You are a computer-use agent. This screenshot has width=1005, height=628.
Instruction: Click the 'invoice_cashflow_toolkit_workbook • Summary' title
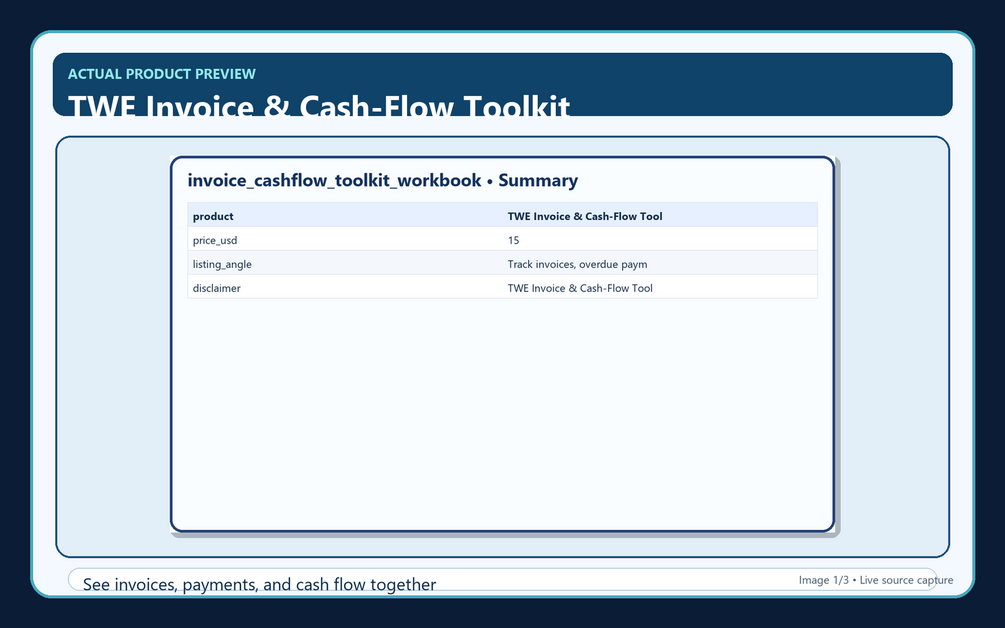point(383,180)
